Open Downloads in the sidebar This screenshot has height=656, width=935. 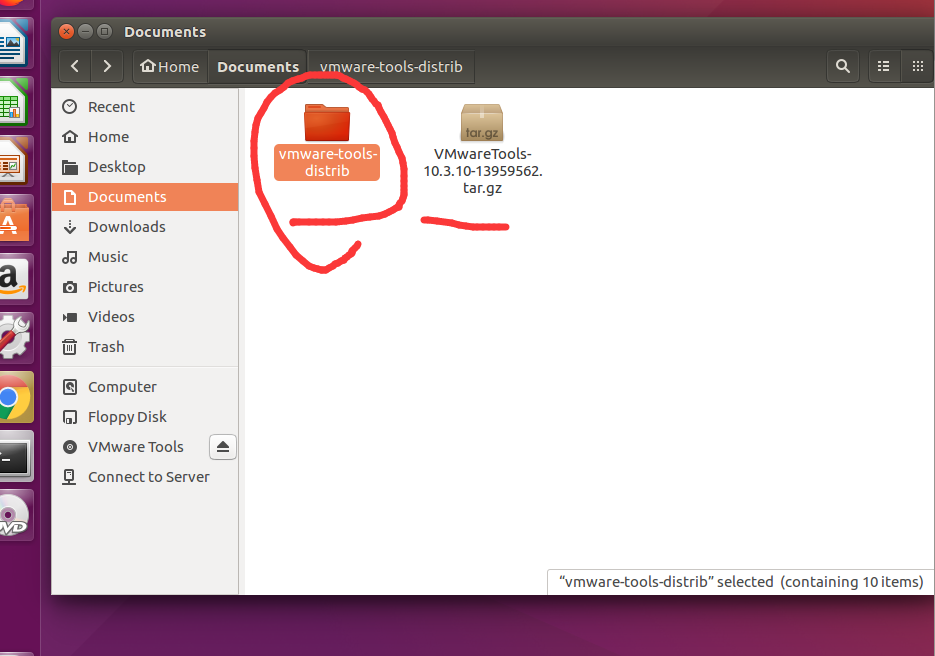click(145, 227)
